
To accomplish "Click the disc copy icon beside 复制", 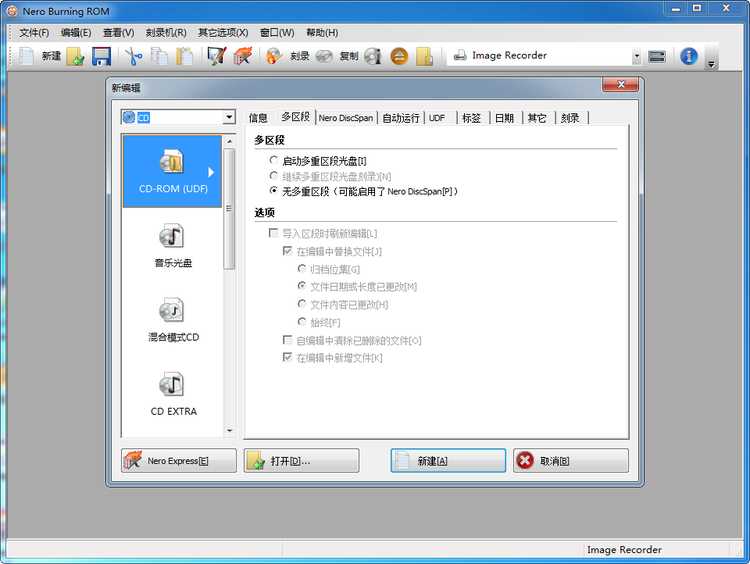I will [324, 56].
